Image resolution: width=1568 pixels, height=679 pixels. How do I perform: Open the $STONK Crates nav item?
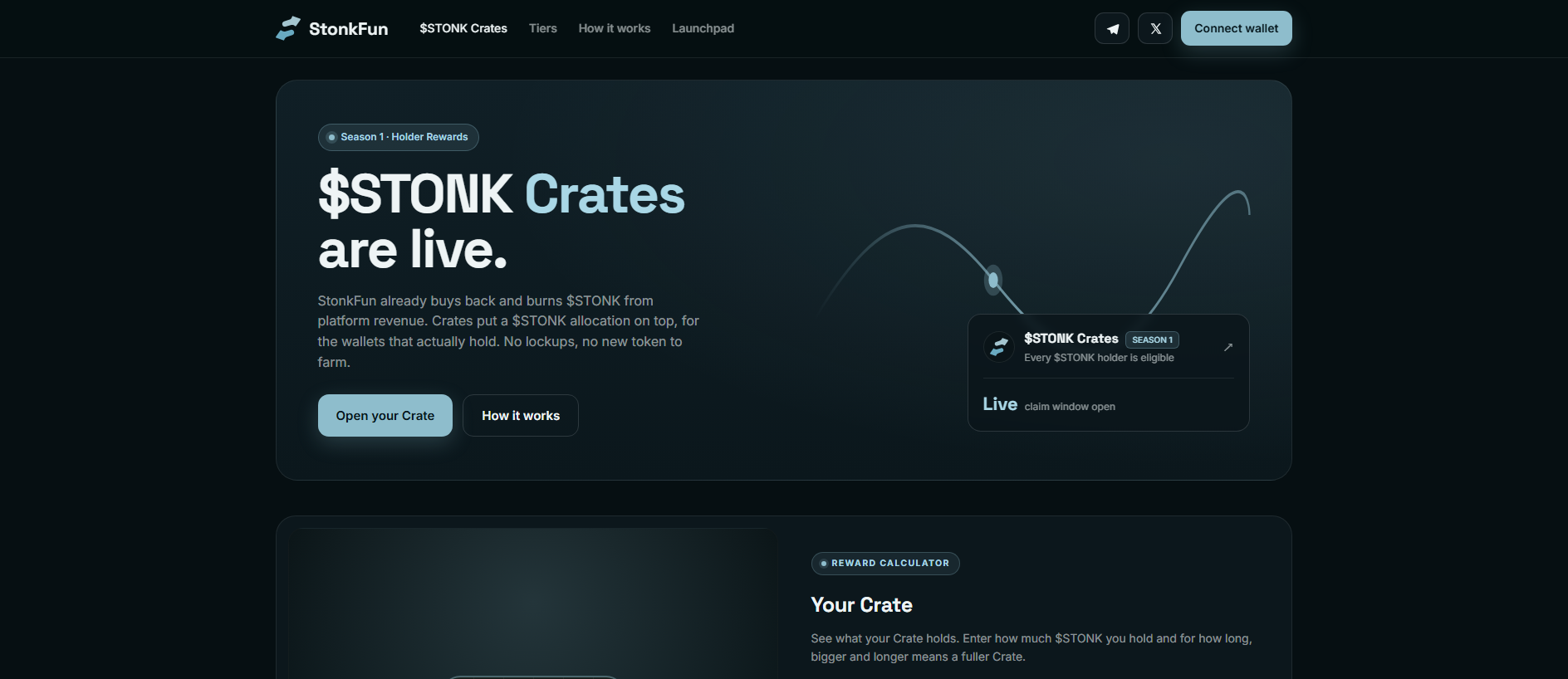(x=463, y=28)
